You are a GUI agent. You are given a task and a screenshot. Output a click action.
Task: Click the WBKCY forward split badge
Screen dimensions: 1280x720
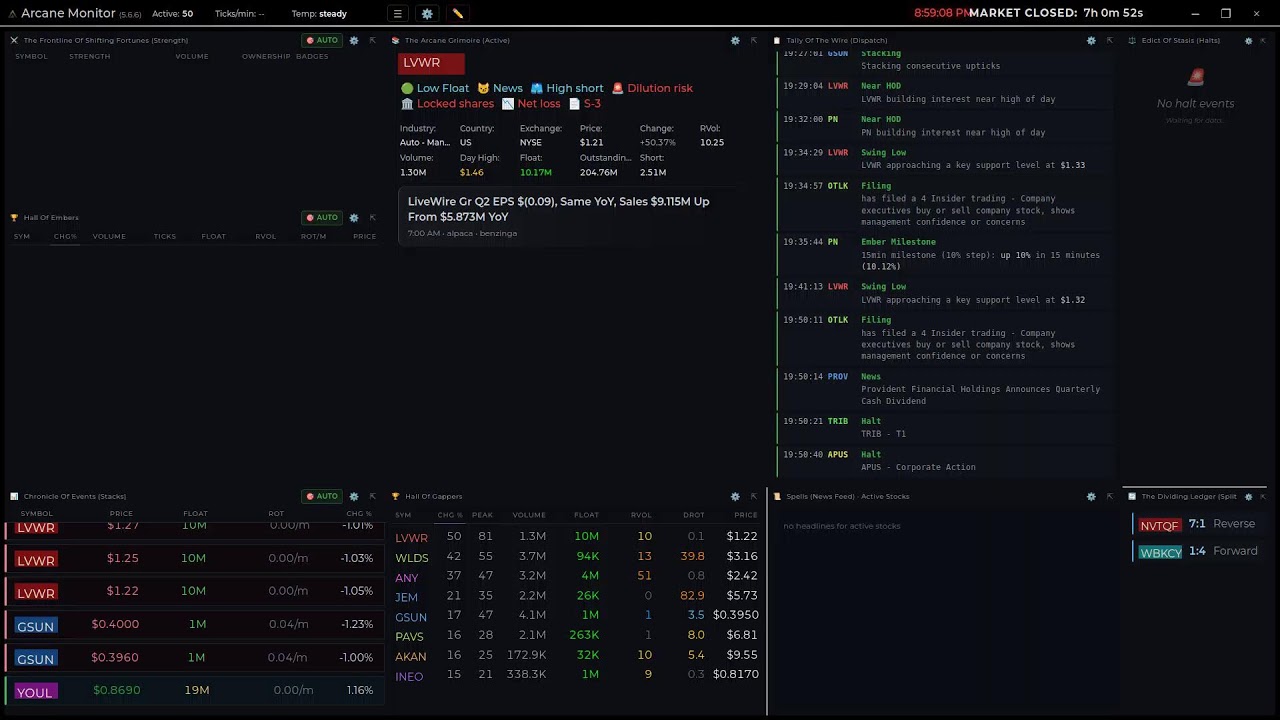1160,552
